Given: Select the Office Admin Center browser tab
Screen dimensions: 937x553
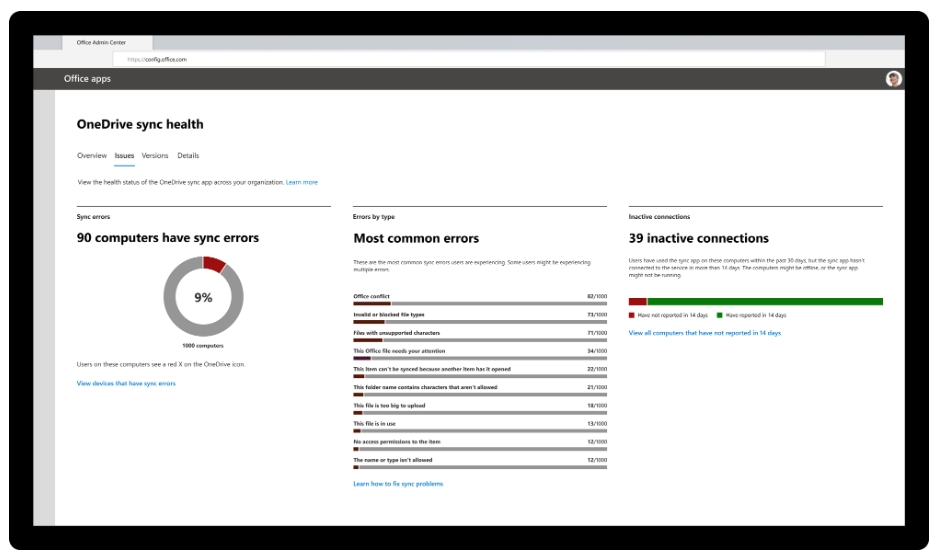Looking at the screenshot, I should point(108,43).
